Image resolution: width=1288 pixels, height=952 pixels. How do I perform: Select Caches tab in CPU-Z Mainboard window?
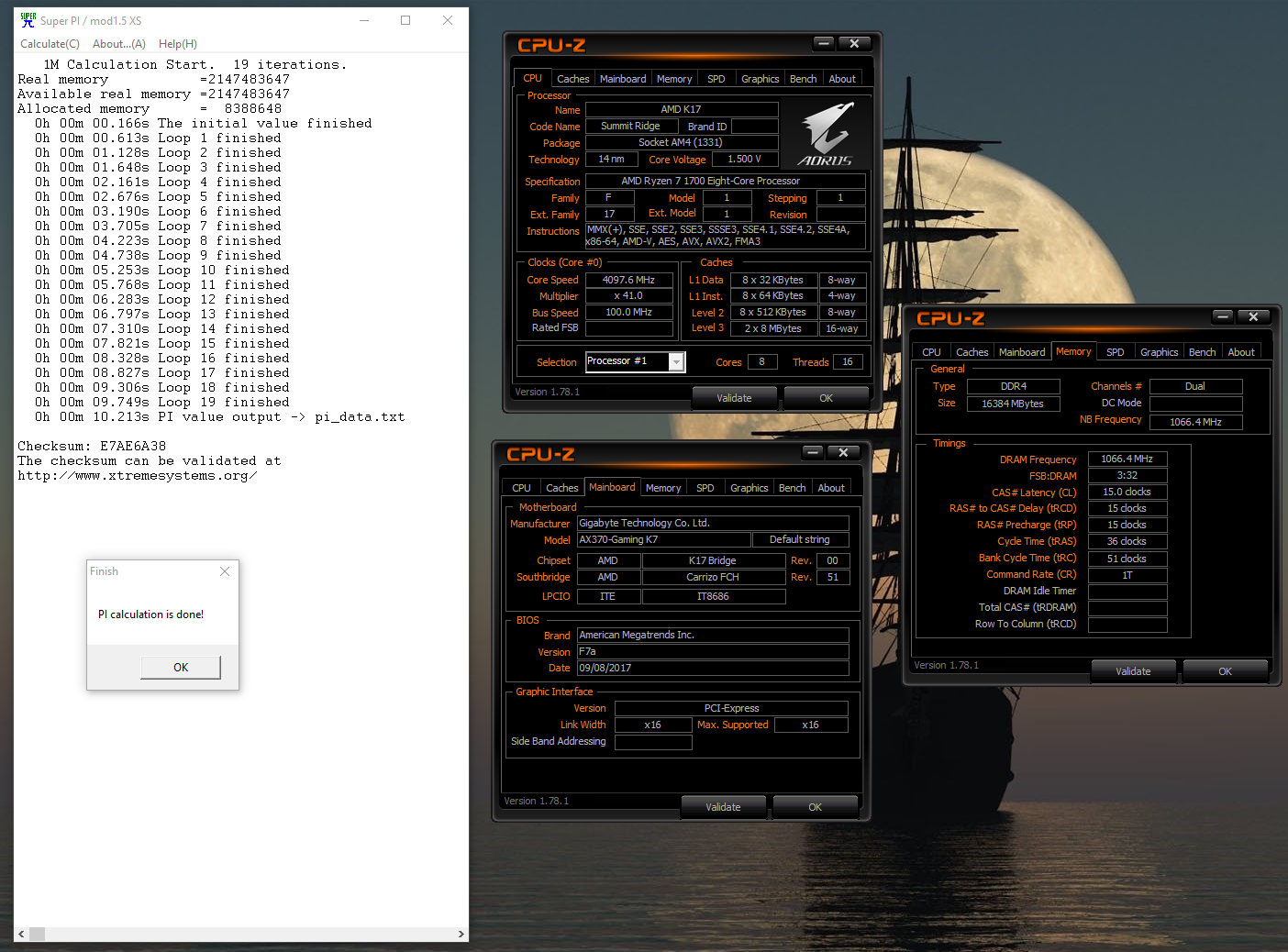point(562,488)
